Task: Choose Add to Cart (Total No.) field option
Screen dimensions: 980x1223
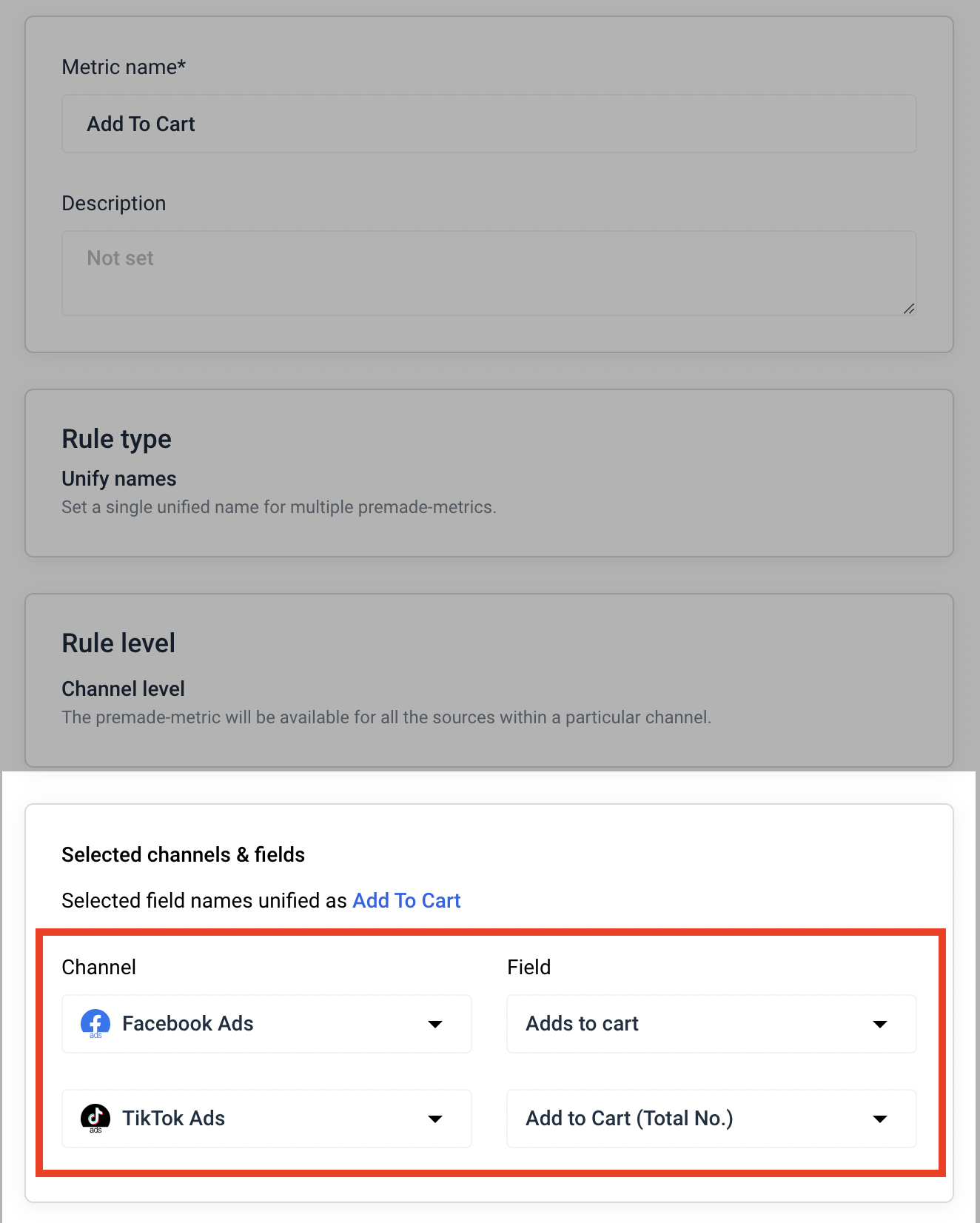Action: 711,1119
